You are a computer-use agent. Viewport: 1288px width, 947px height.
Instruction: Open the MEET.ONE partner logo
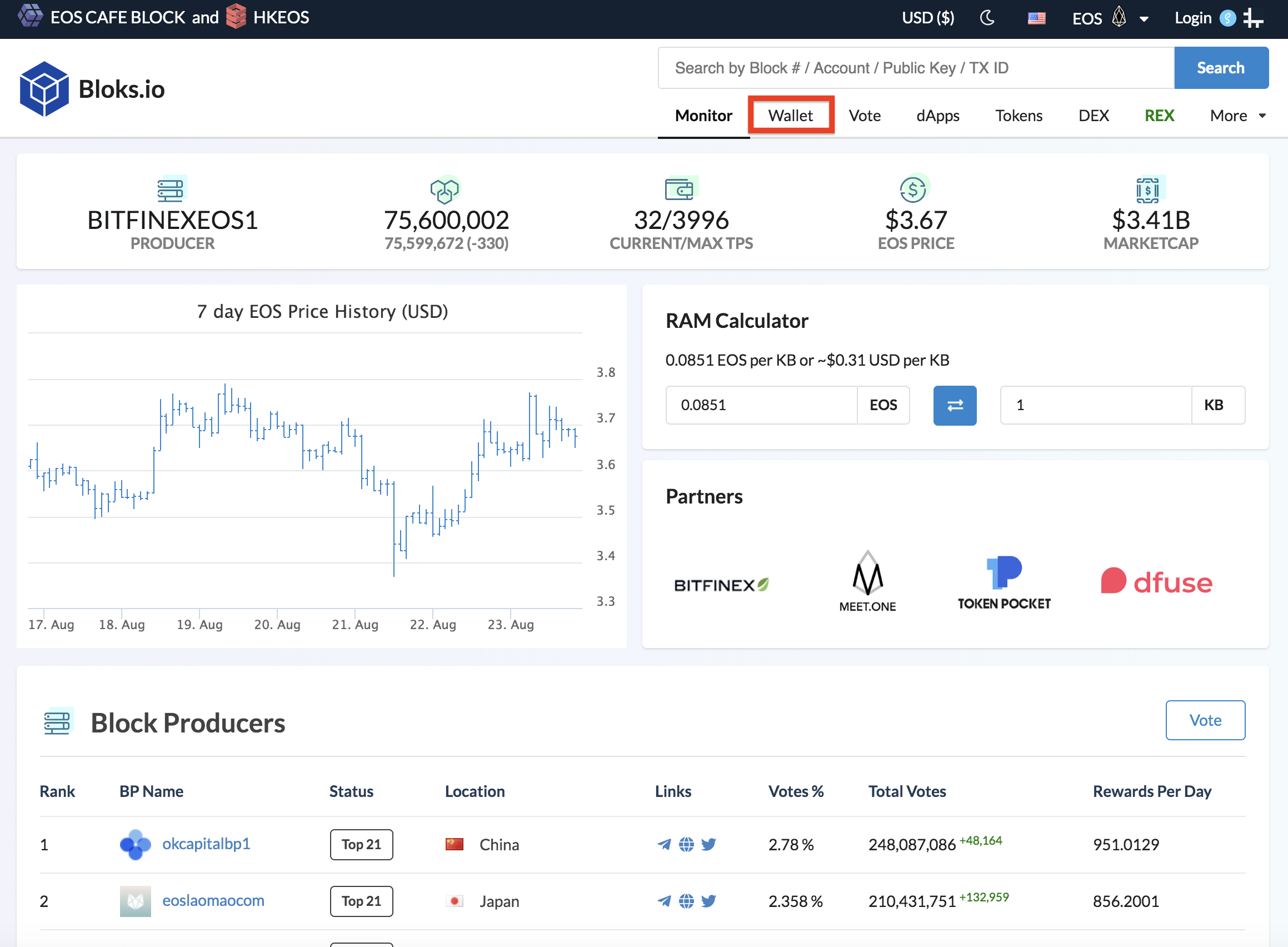867,581
